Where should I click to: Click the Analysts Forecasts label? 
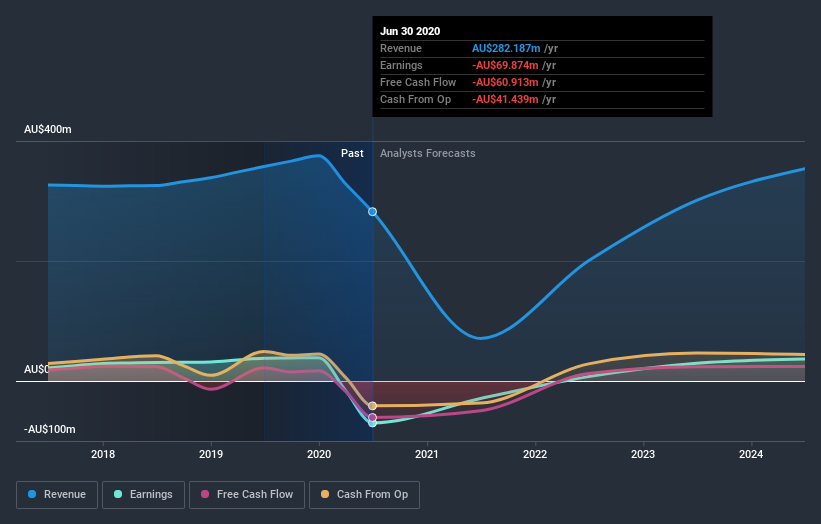(428, 153)
